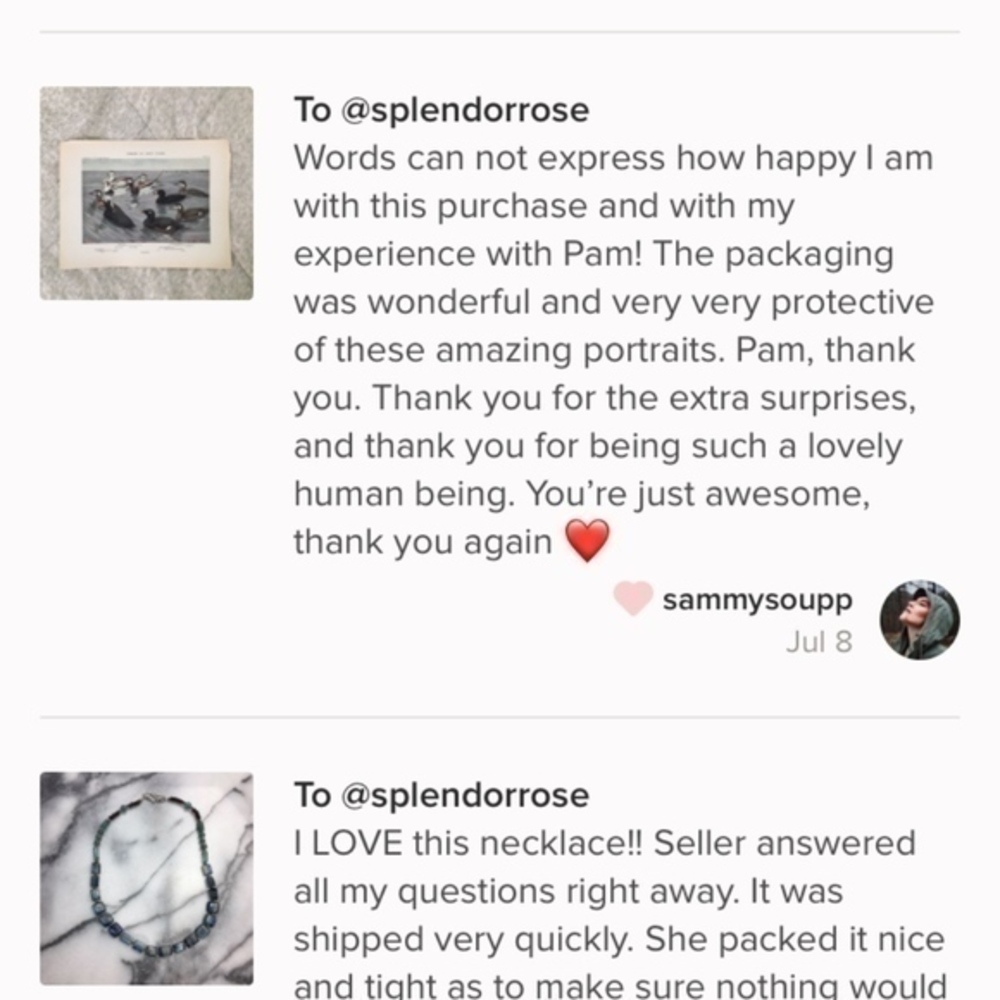Screen dimensions: 1000x1000
Task: Like the review by sammysoupp with the pink heart
Action: click(633, 599)
